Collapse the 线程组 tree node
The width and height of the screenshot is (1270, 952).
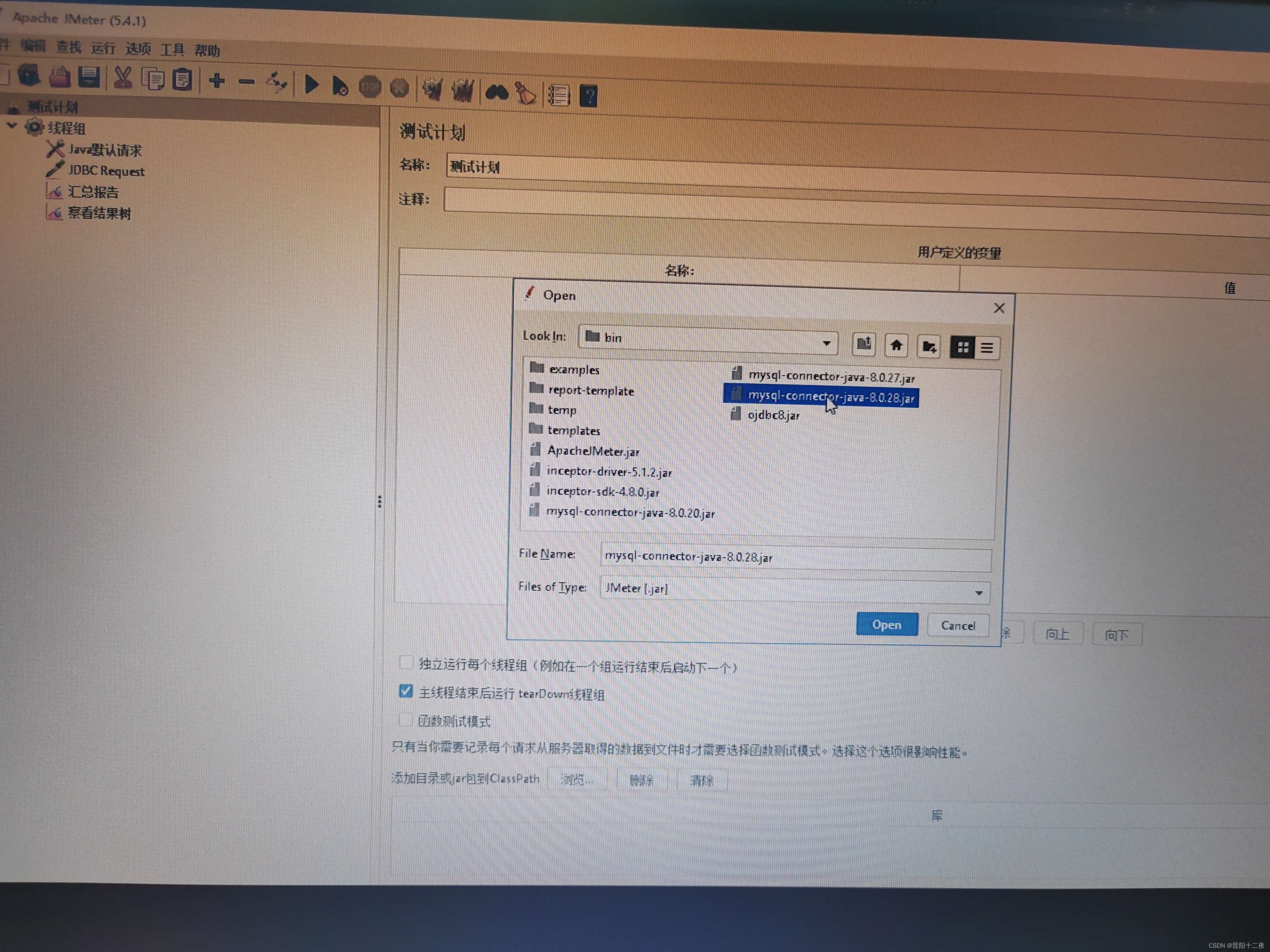pyautogui.click(x=12, y=125)
